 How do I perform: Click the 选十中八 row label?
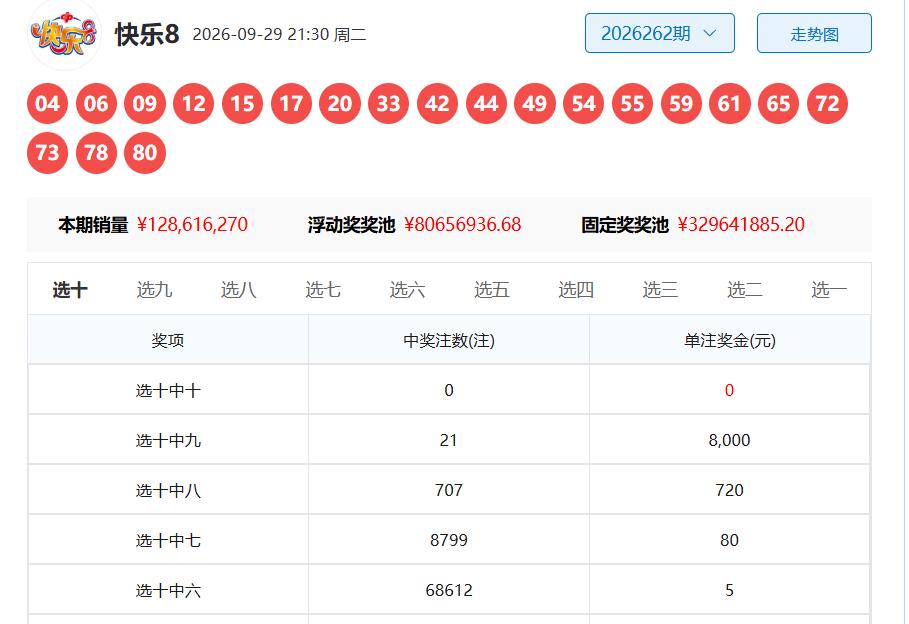click(168, 491)
